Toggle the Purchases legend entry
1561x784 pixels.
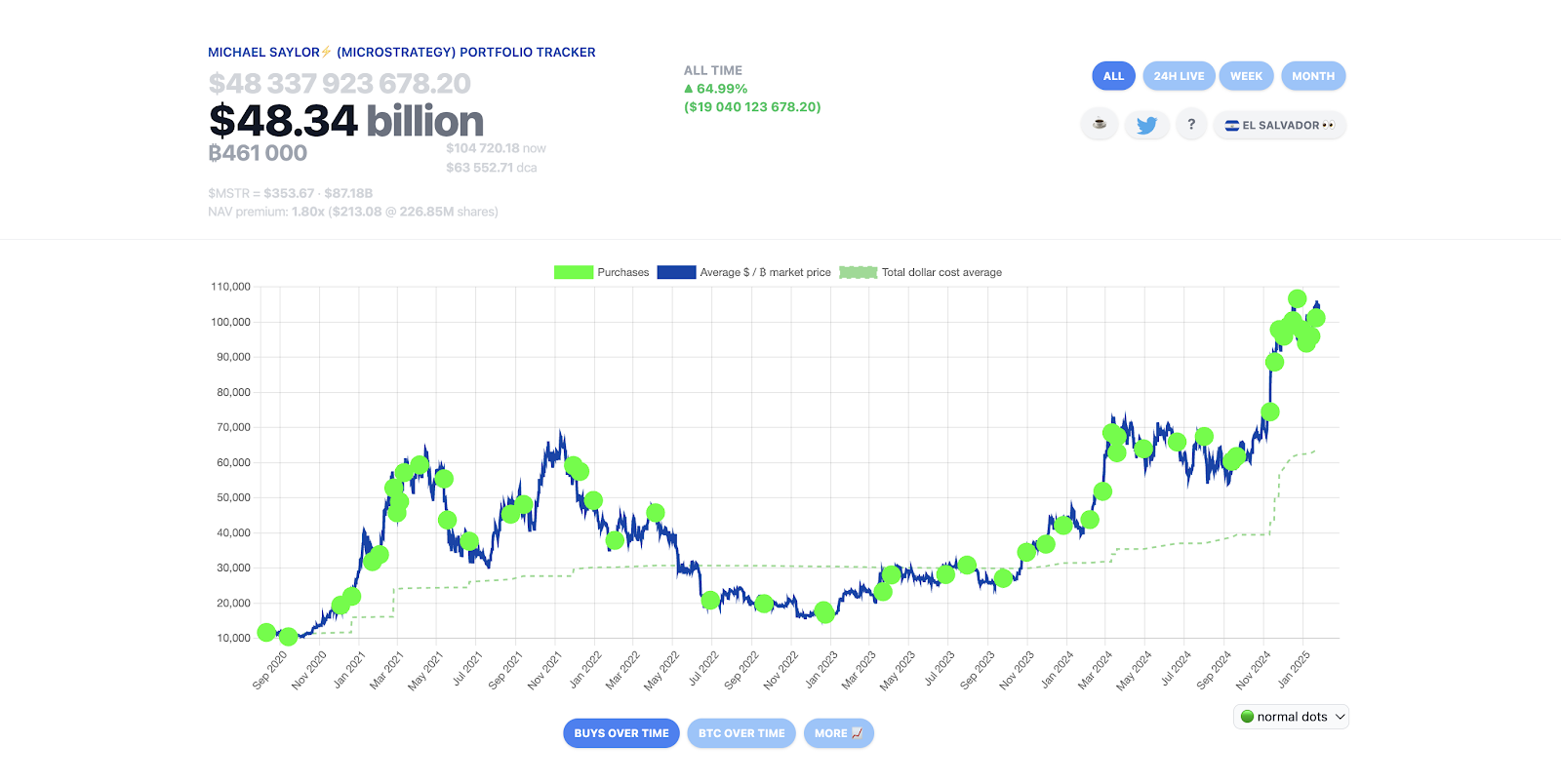[x=621, y=272]
